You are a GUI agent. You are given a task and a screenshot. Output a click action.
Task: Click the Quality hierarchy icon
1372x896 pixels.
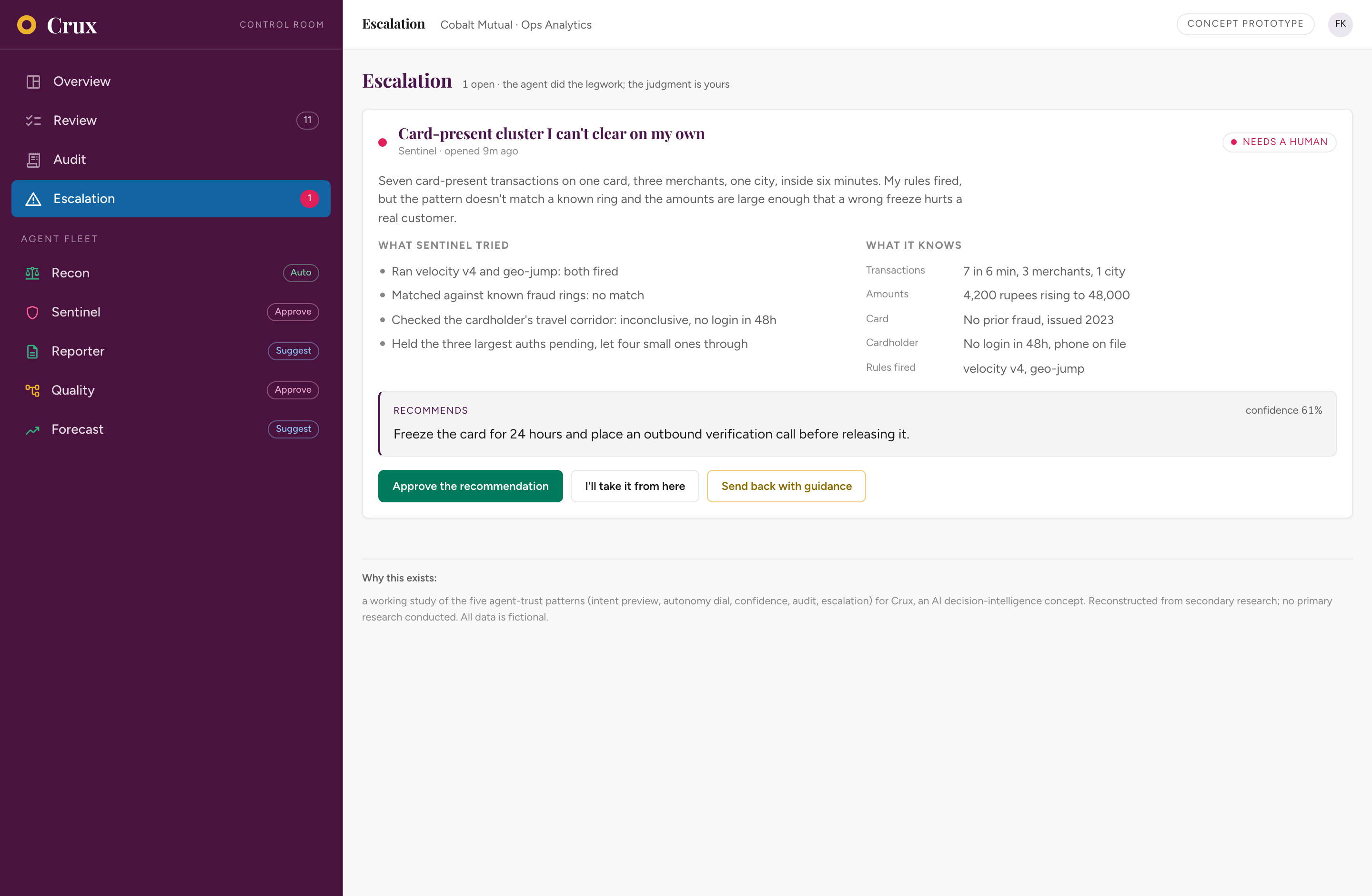(x=32, y=390)
